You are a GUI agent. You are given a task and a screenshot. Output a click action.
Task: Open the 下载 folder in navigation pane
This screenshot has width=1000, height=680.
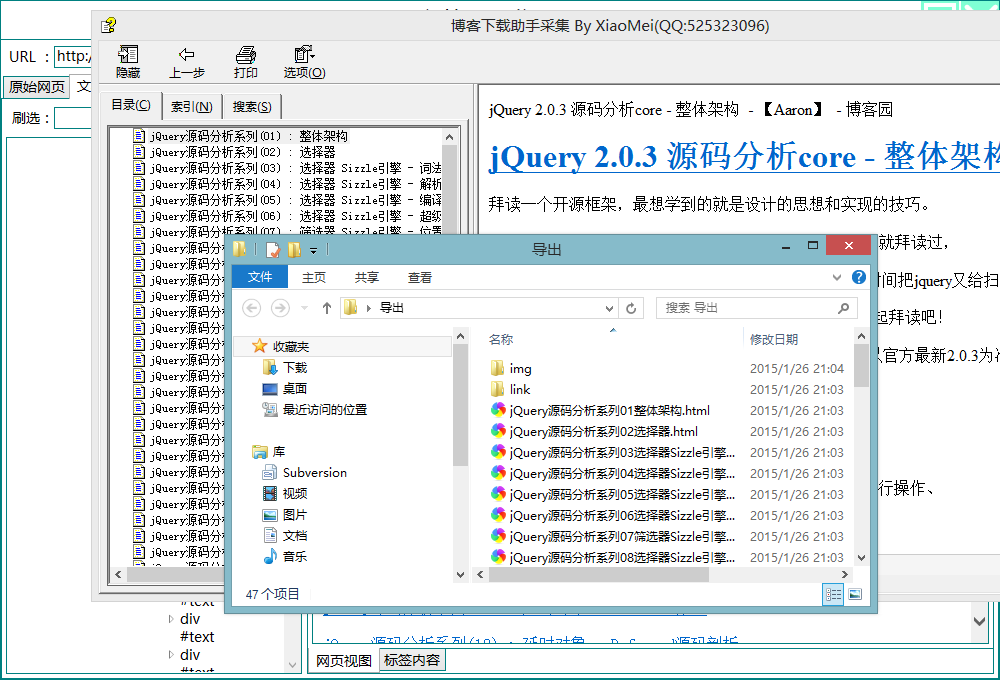pyautogui.click(x=285, y=367)
